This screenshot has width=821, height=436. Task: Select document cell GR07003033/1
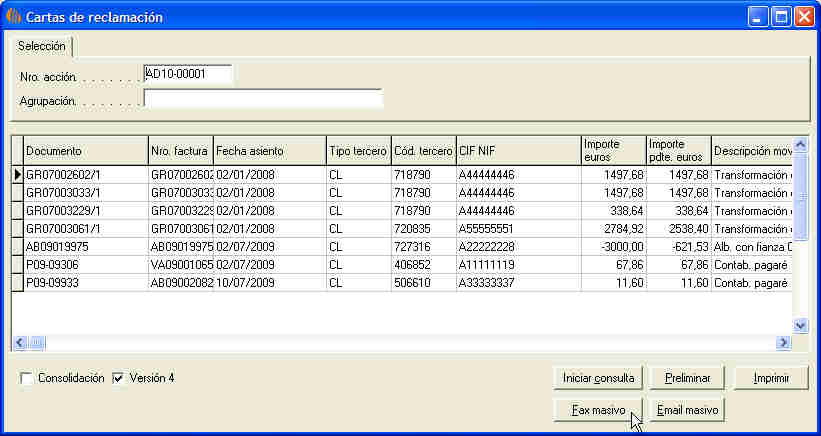[86, 193]
